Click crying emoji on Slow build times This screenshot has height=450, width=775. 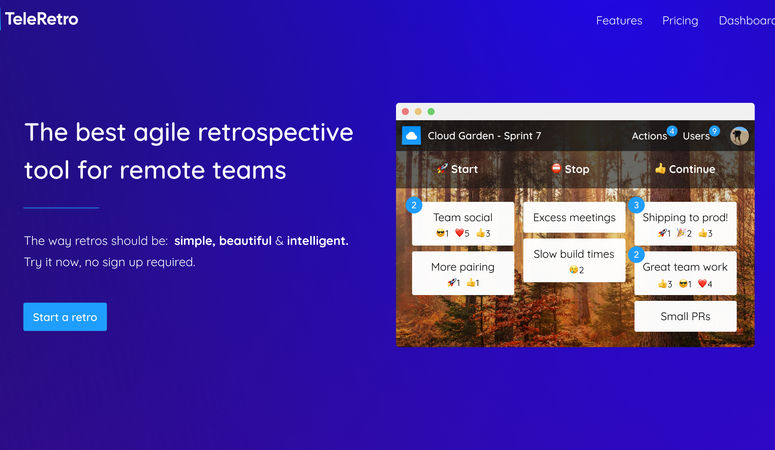pos(576,270)
